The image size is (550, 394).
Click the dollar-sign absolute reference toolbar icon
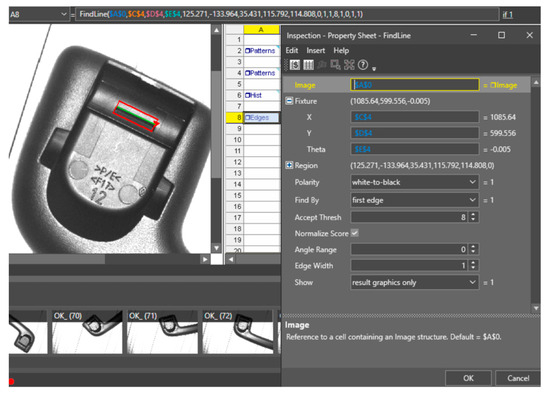pos(295,65)
